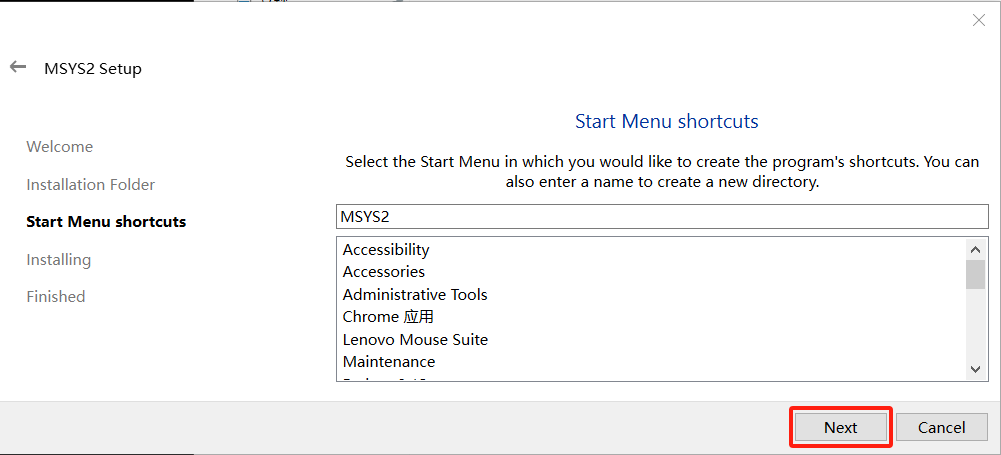Select the Chrome 应用 folder entry
This screenshot has width=1001, height=455.
(x=388, y=317)
